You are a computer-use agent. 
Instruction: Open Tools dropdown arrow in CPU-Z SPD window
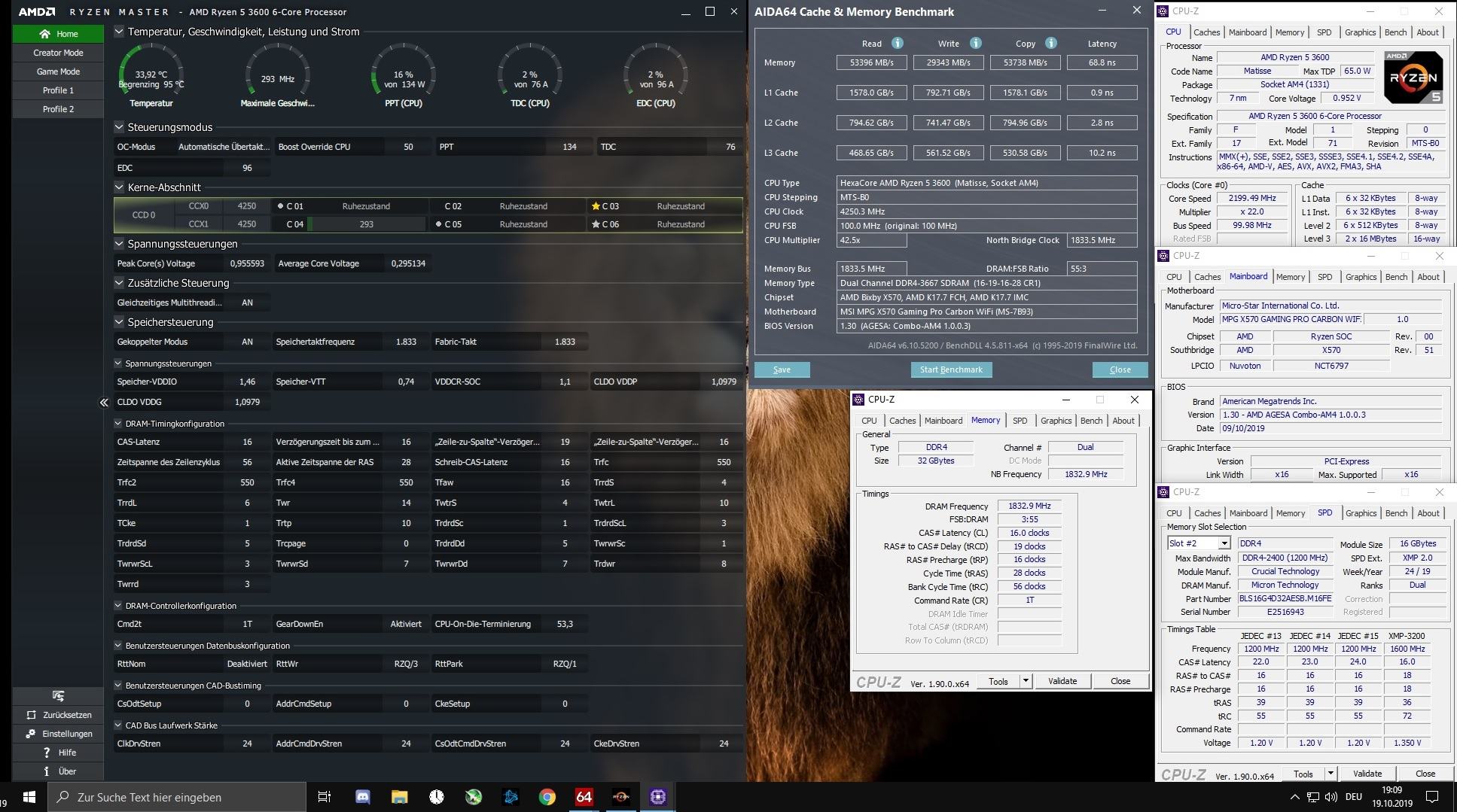[1331, 774]
